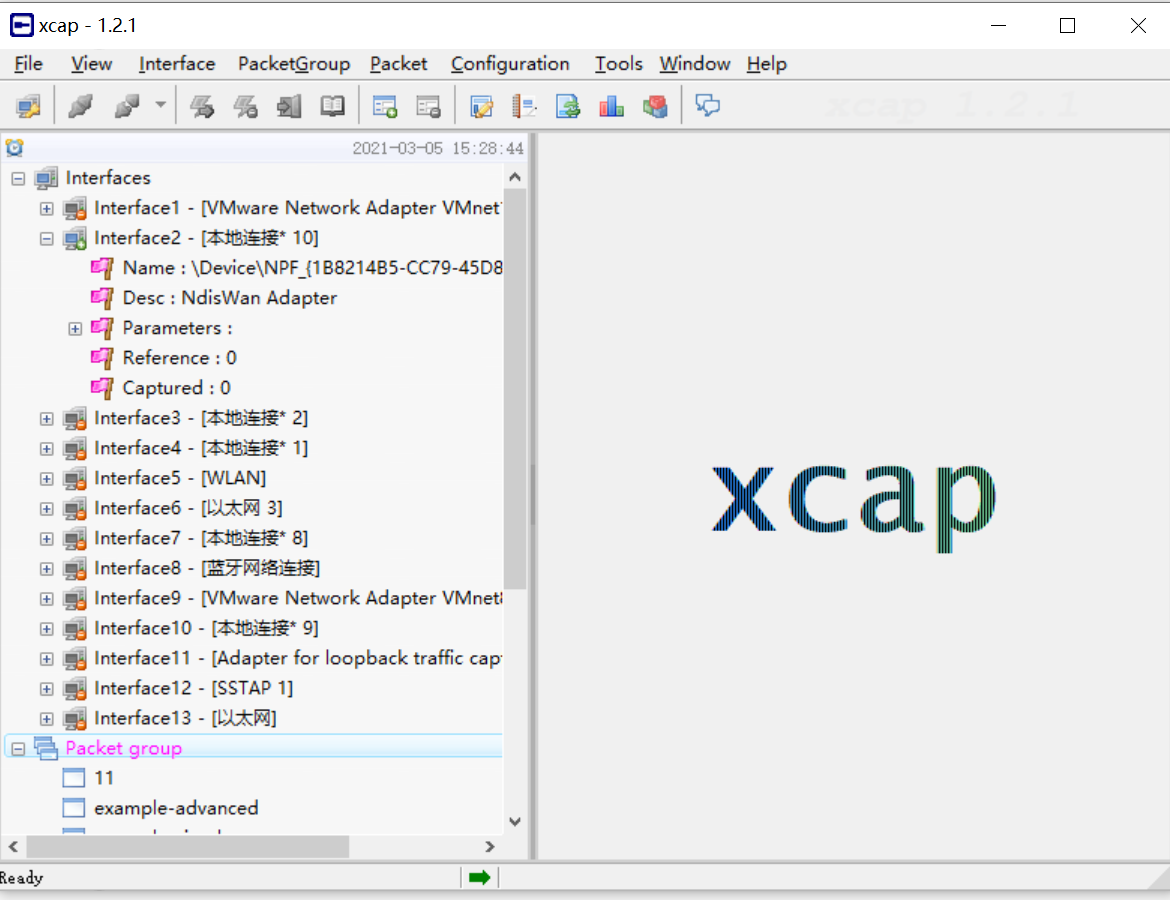Select the example-advanced packet group
This screenshot has height=900, width=1170.
(x=176, y=808)
